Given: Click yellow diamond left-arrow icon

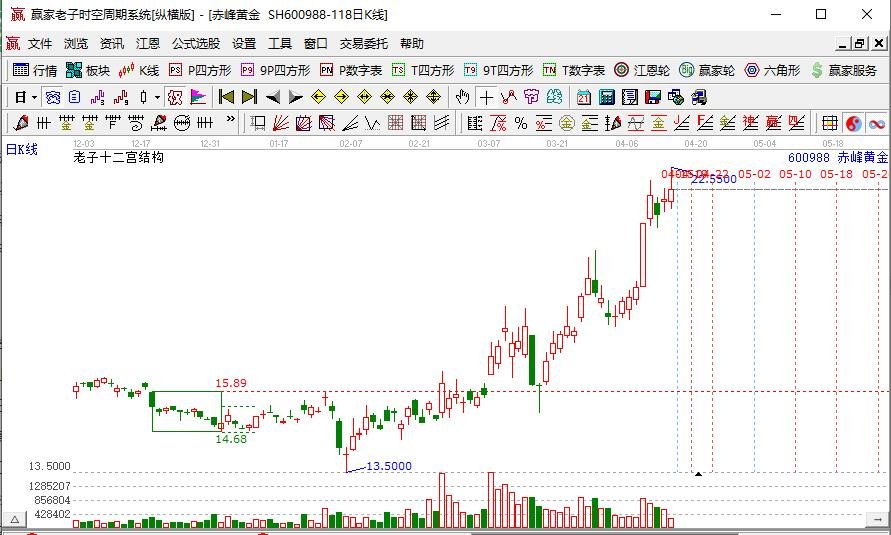Looking at the screenshot, I should pos(318,97).
